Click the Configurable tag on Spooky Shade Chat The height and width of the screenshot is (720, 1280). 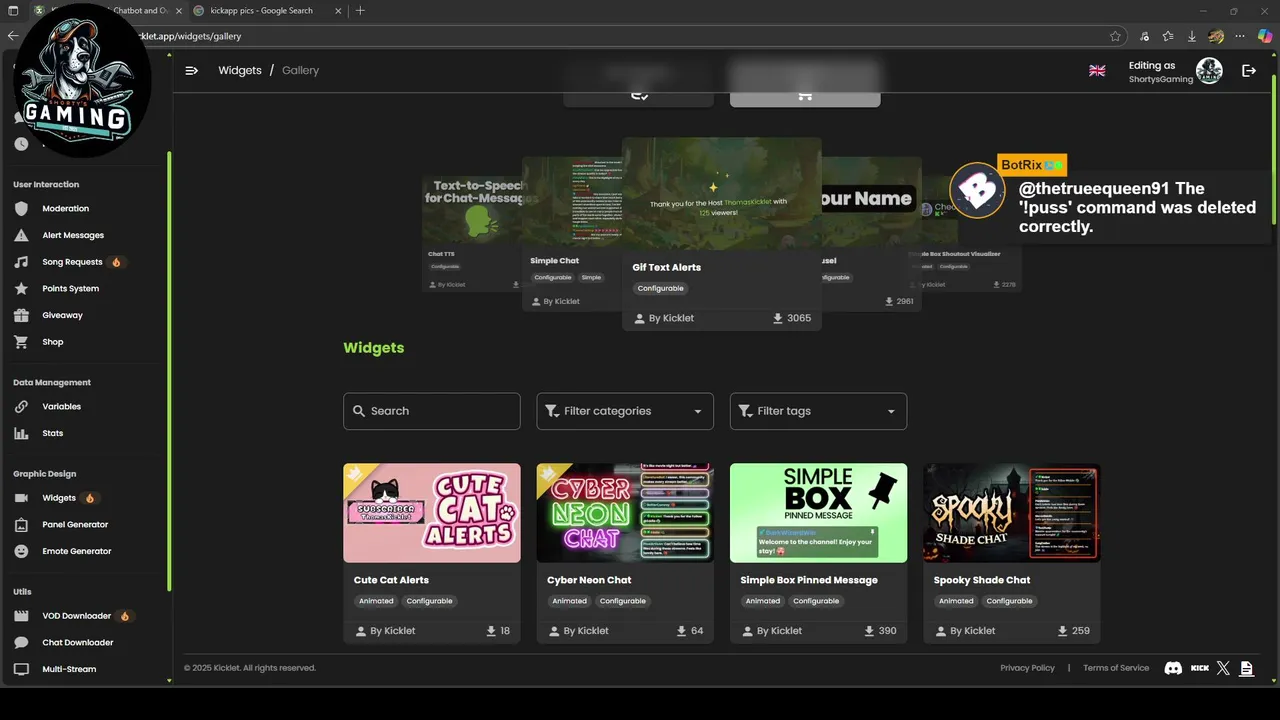tap(1010, 601)
